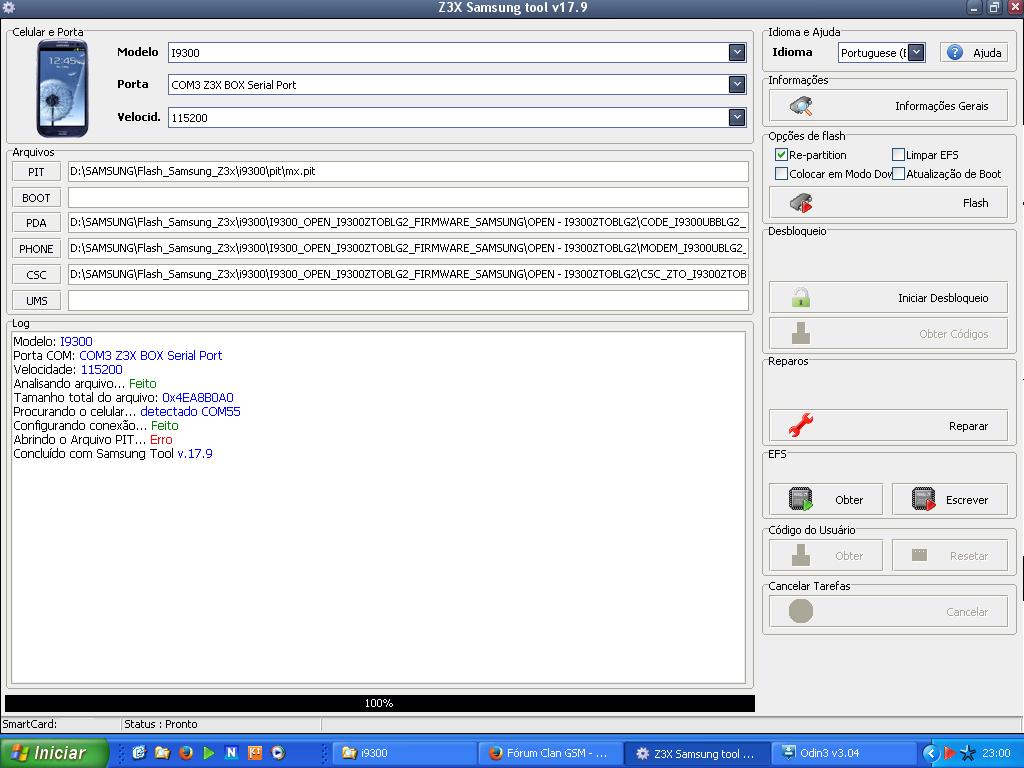Click the orange square quick launch icon
Image resolution: width=1024 pixels, height=768 pixels.
255,752
